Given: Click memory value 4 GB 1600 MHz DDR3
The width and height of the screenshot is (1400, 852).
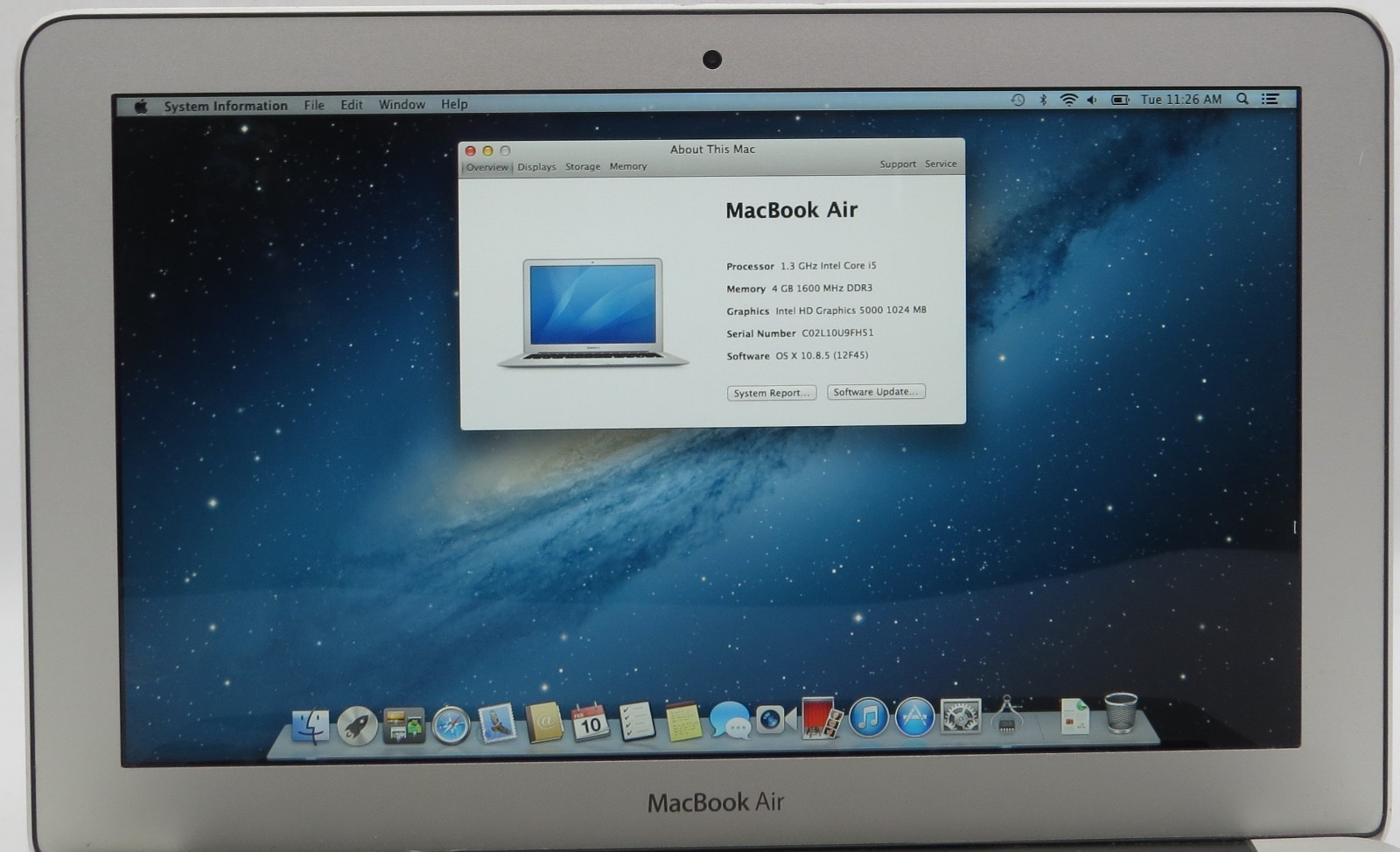Looking at the screenshot, I should pyautogui.click(x=822, y=289).
